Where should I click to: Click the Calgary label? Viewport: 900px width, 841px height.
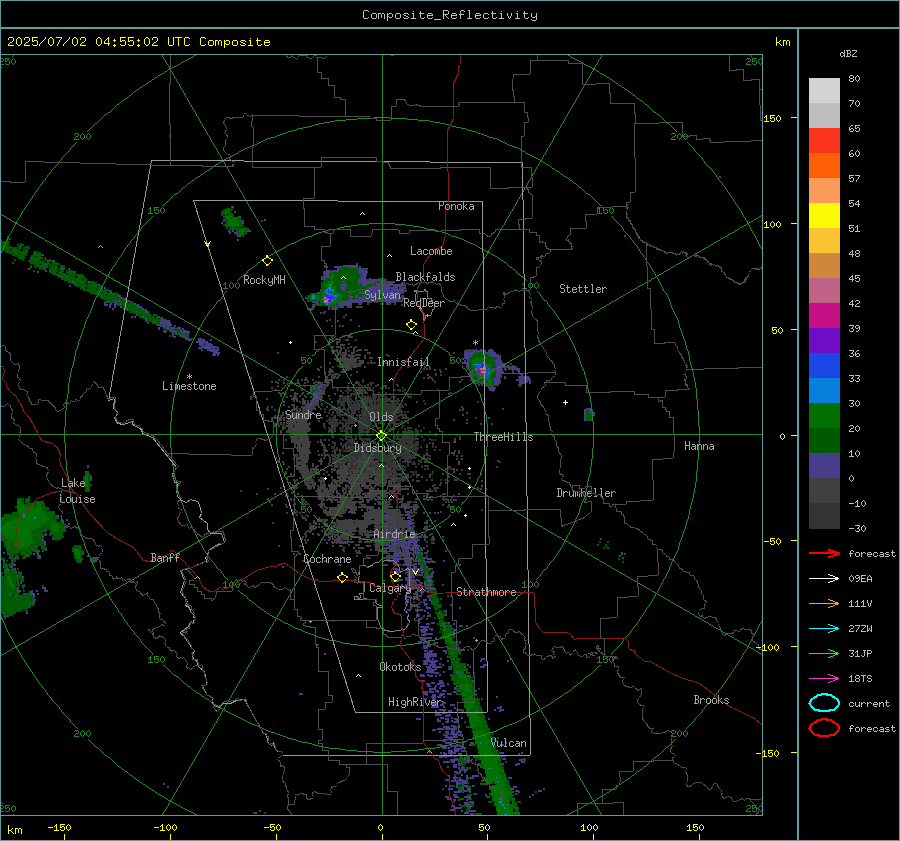pyautogui.click(x=390, y=588)
